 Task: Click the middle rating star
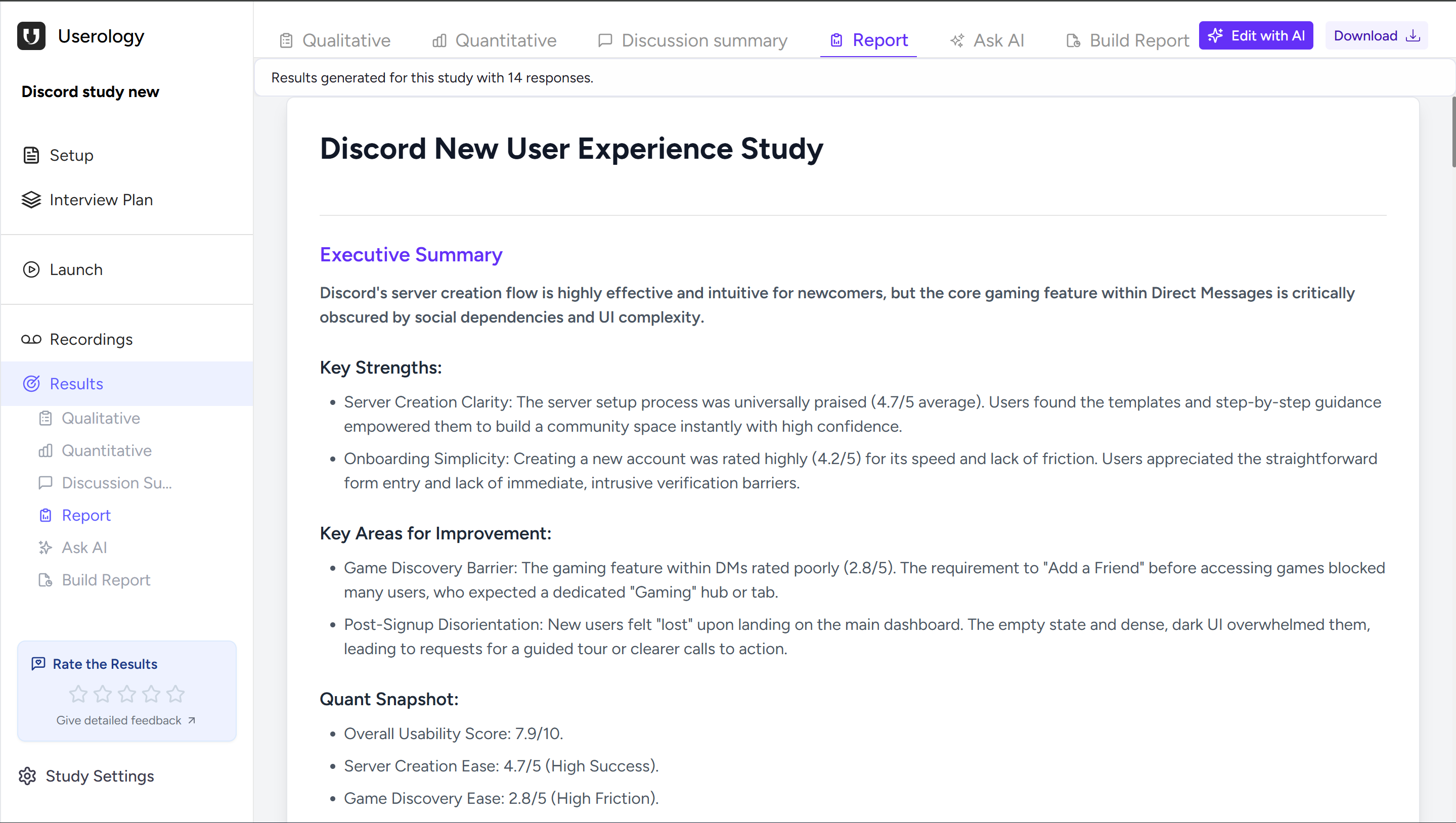coord(126,694)
